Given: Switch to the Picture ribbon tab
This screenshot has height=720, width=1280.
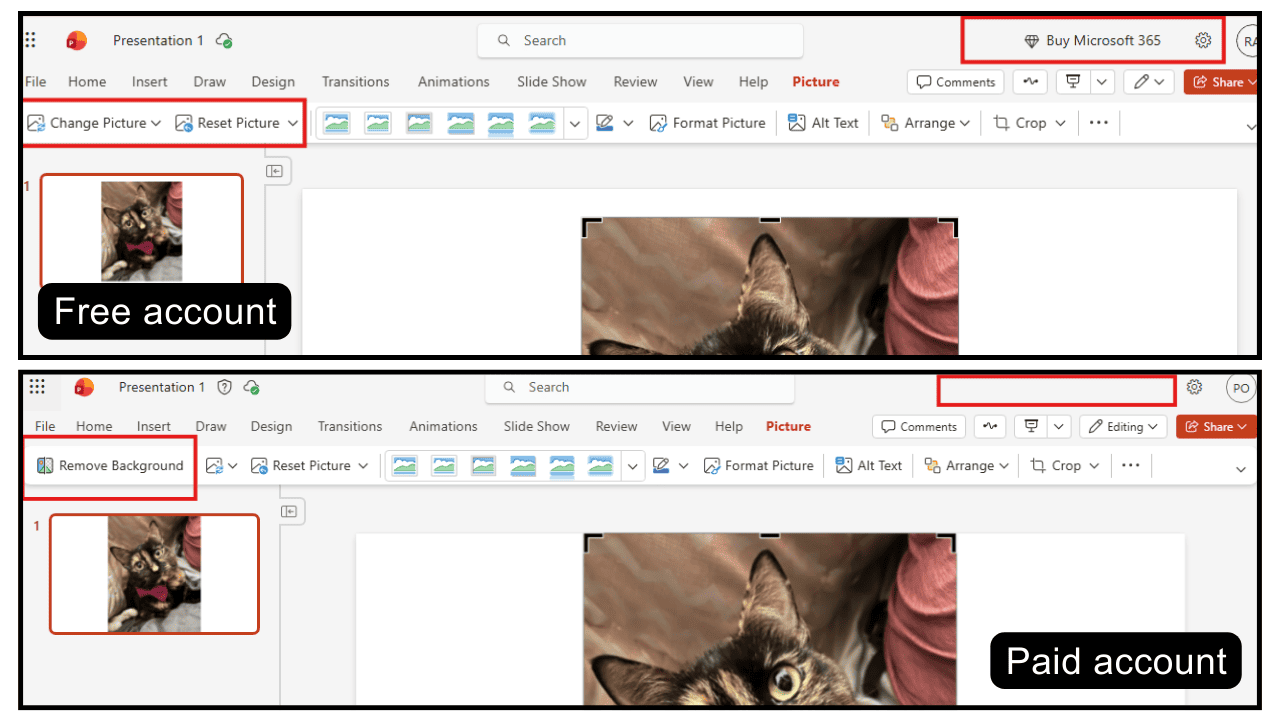Looking at the screenshot, I should point(815,81).
